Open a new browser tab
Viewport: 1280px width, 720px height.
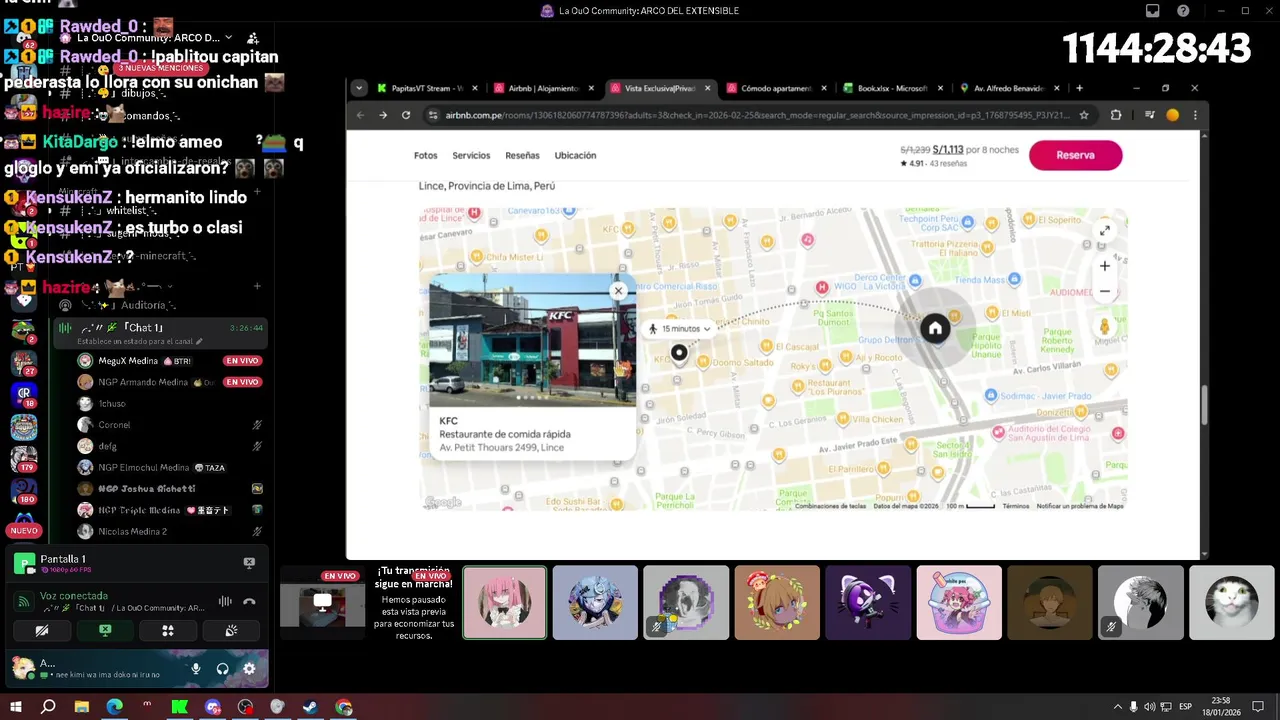tap(1079, 88)
